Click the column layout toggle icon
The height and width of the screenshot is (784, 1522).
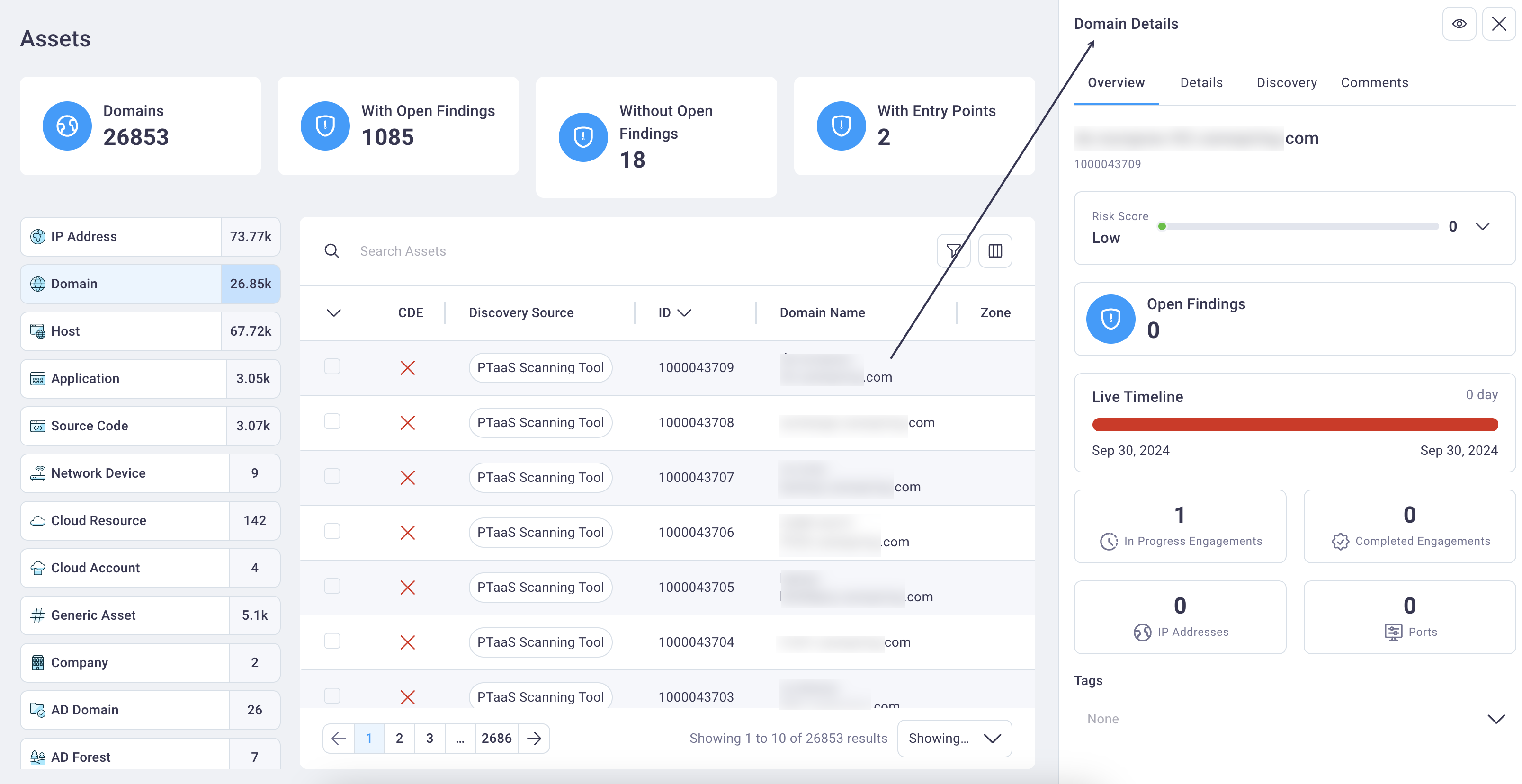click(997, 251)
